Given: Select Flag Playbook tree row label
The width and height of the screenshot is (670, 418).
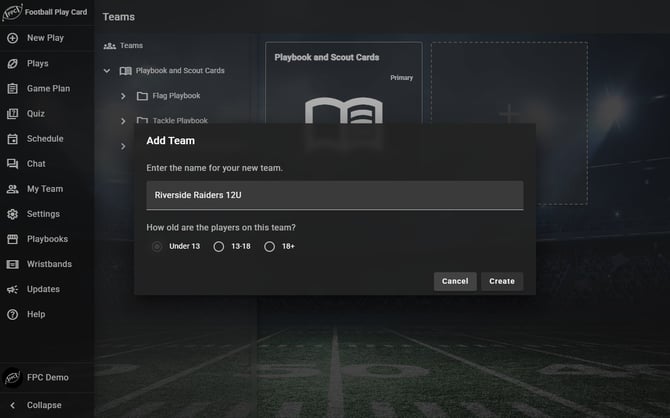Looking at the screenshot, I should click(x=176, y=96).
